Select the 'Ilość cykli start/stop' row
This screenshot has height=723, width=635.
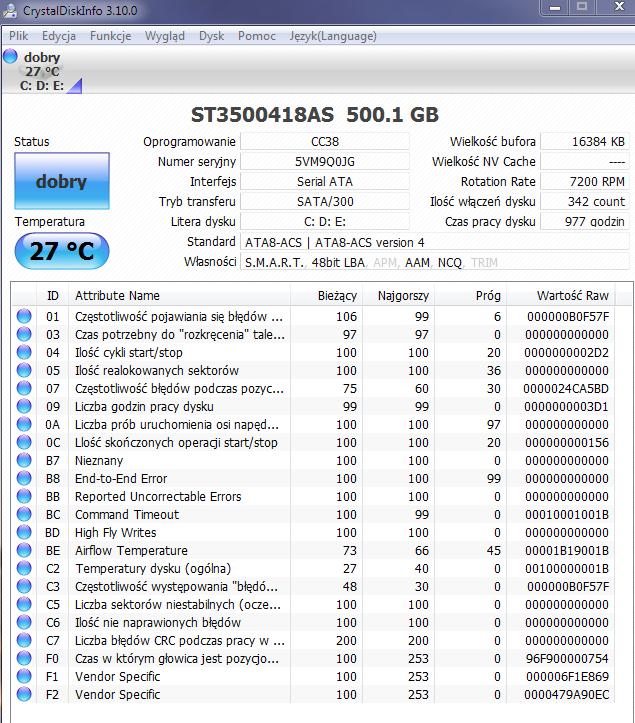tap(314, 352)
